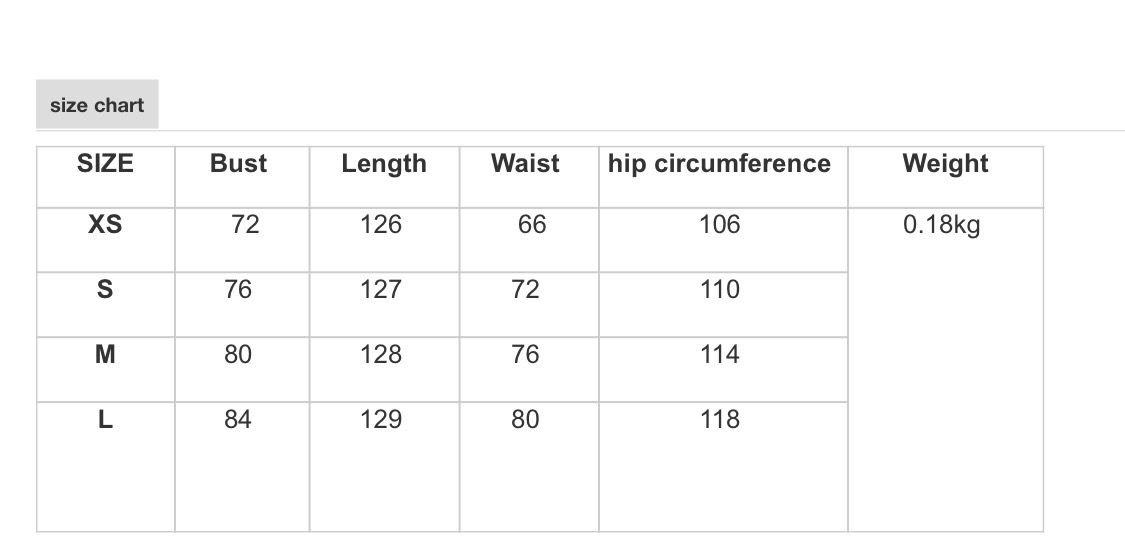Click the Bust column header
This screenshot has height=536, width=1125.
(x=239, y=164)
